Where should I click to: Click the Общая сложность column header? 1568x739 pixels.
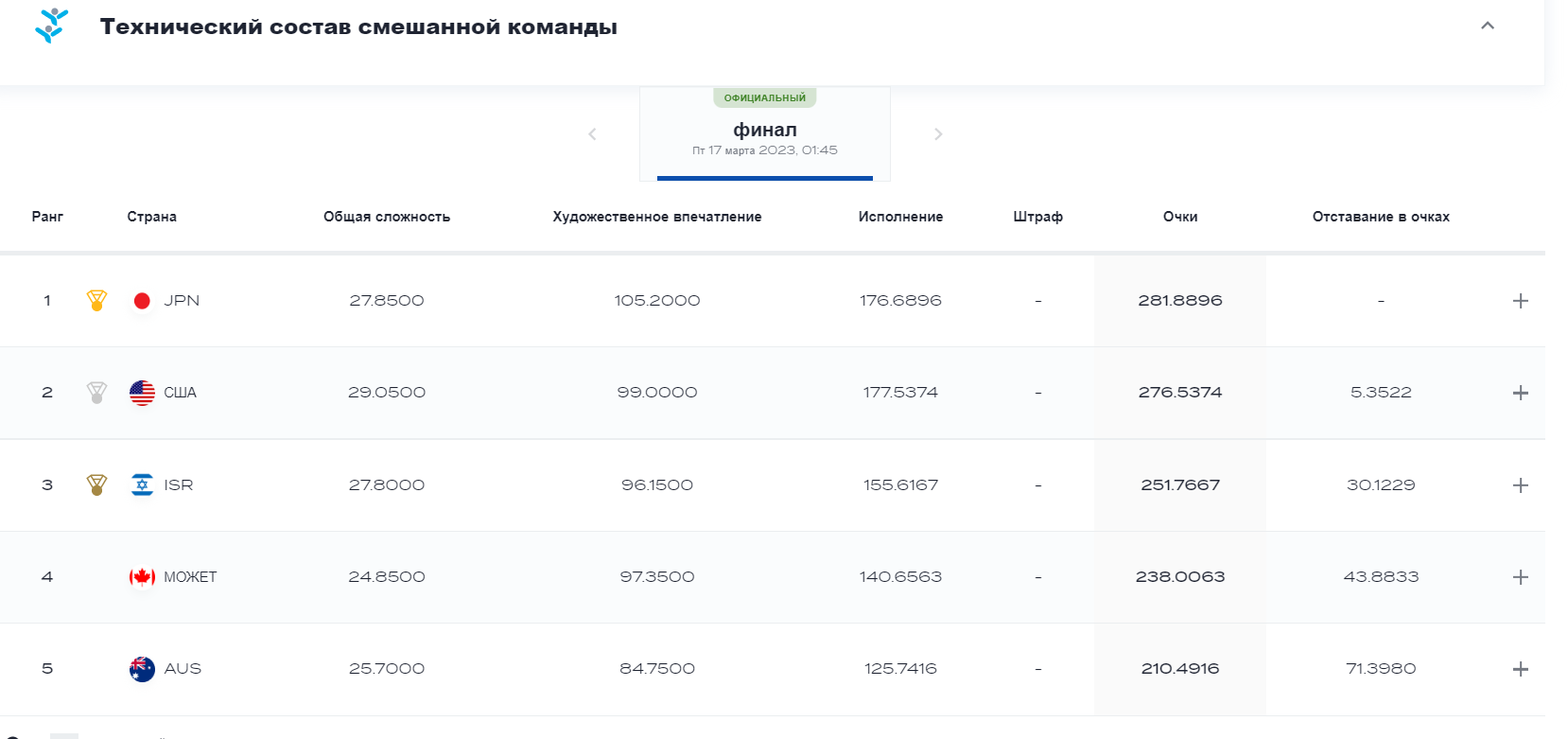[x=386, y=217]
